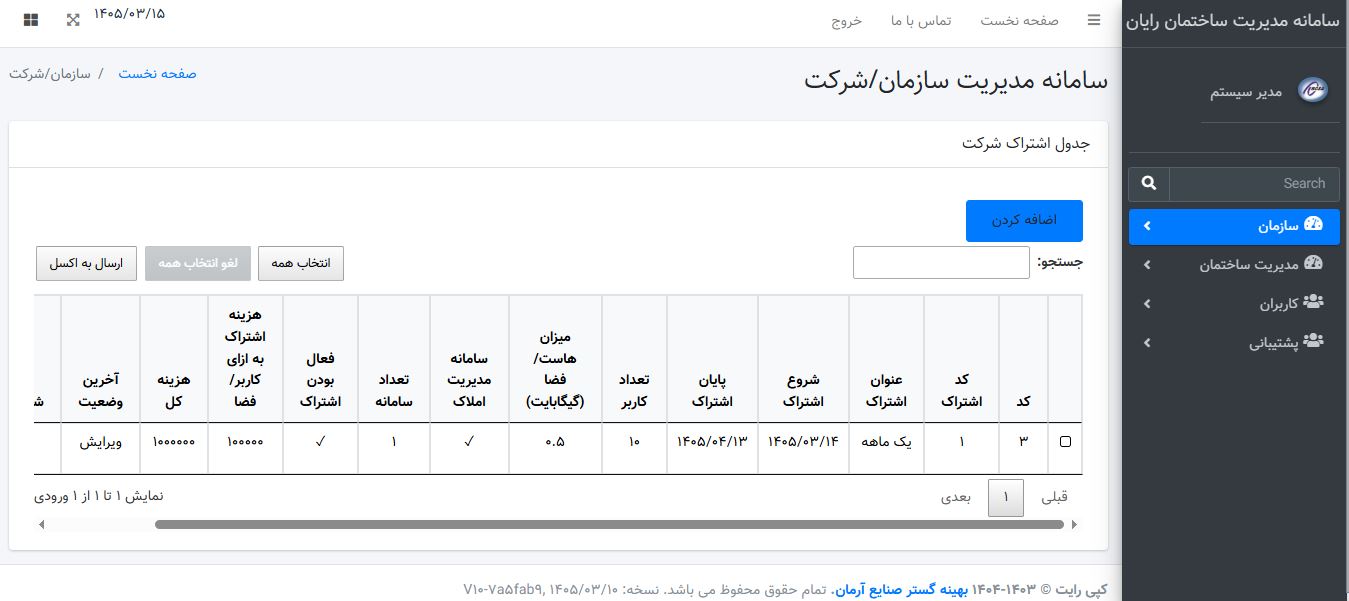The height and width of the screenshot is (601, 1349).
Task: Click the blue اضافه کردن button
Action: point(1024,221)
